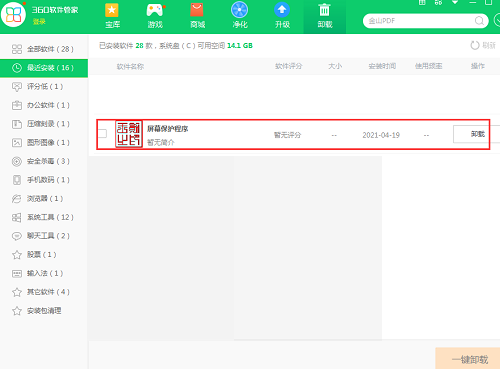
Task: Sort by the 大小 column header
Action: pyautogui.click(x=335, y=66)
